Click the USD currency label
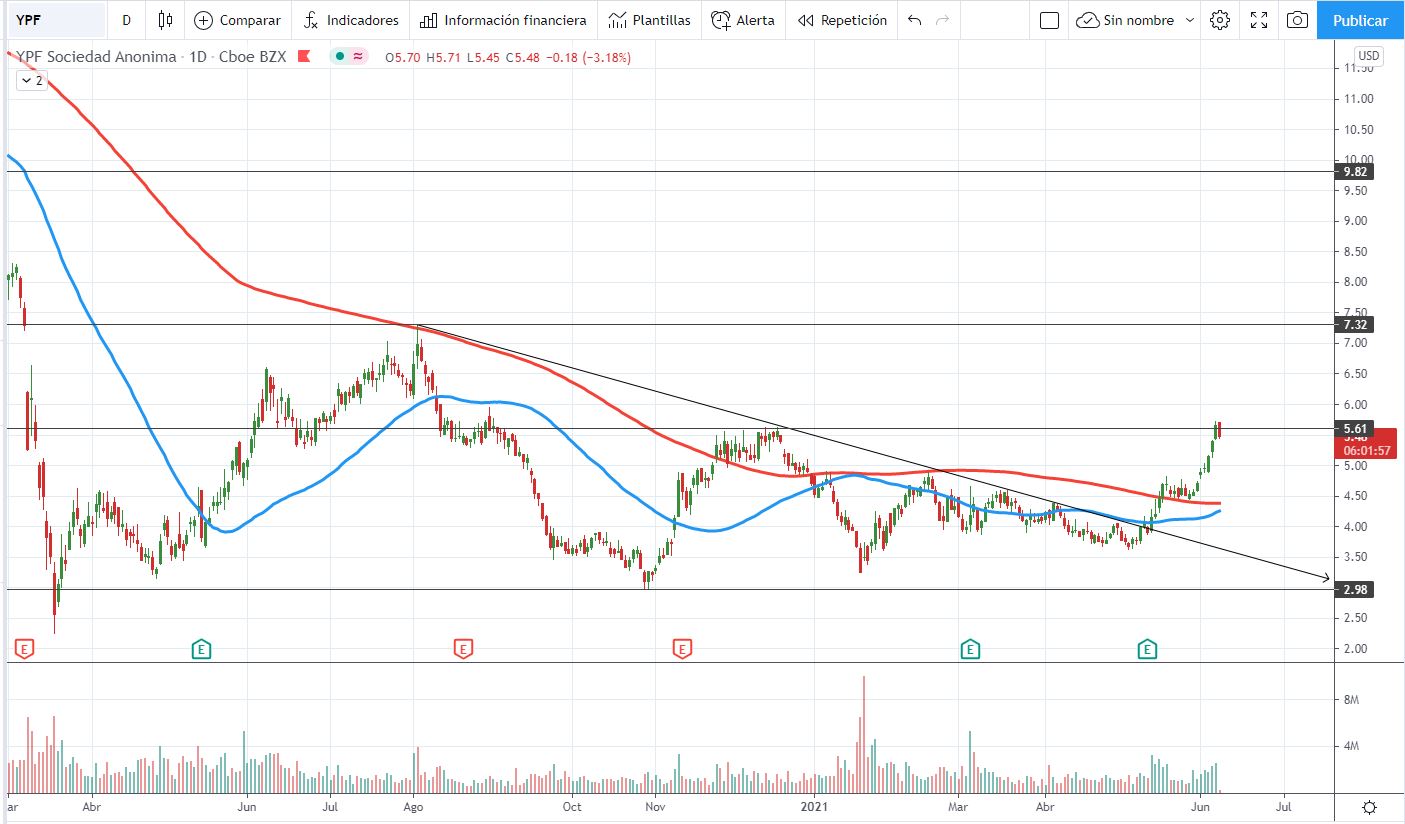 coord(1369,55)
